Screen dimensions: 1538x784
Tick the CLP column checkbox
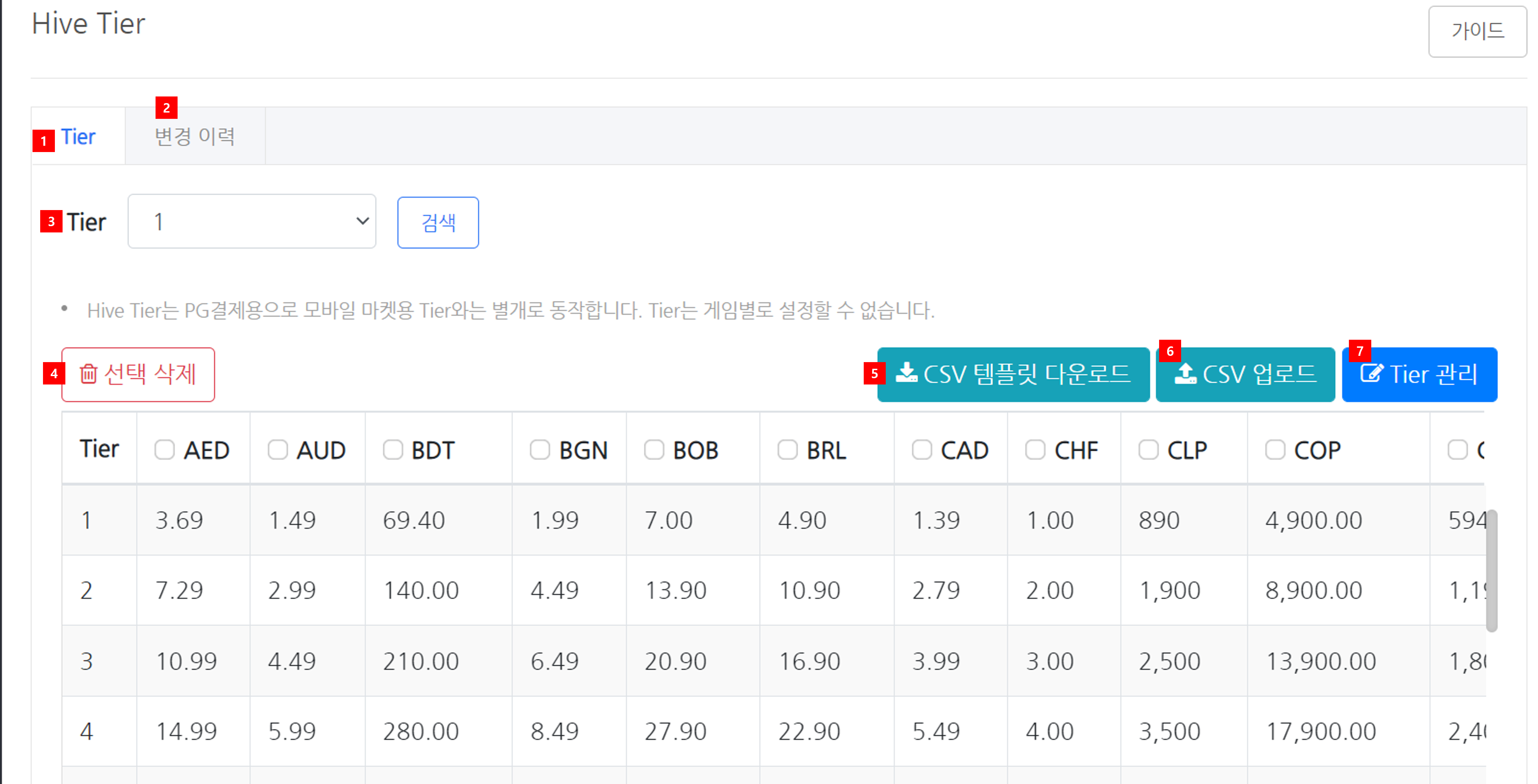pyautogui.click(x=1148, y=449)
